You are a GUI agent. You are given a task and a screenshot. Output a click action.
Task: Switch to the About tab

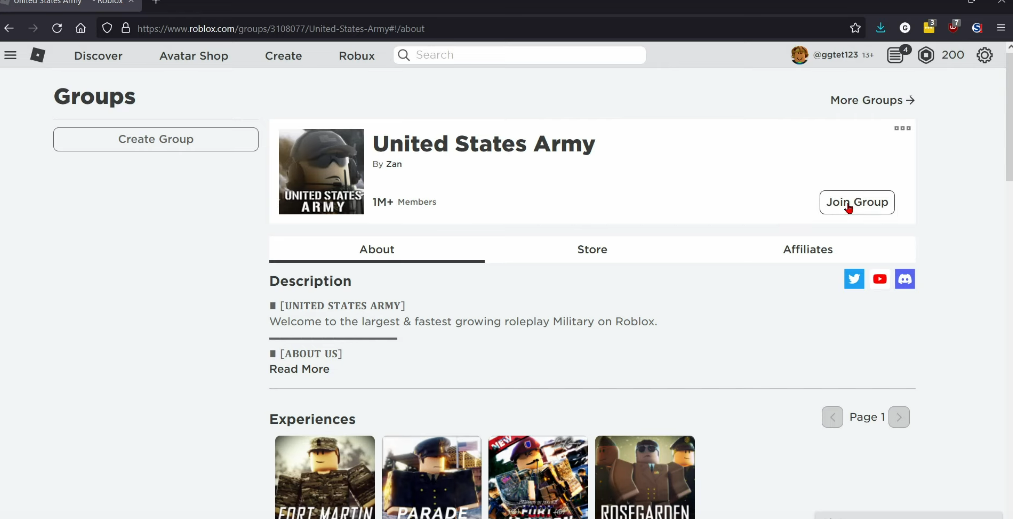pyautogui.click(x=377, y=249)
